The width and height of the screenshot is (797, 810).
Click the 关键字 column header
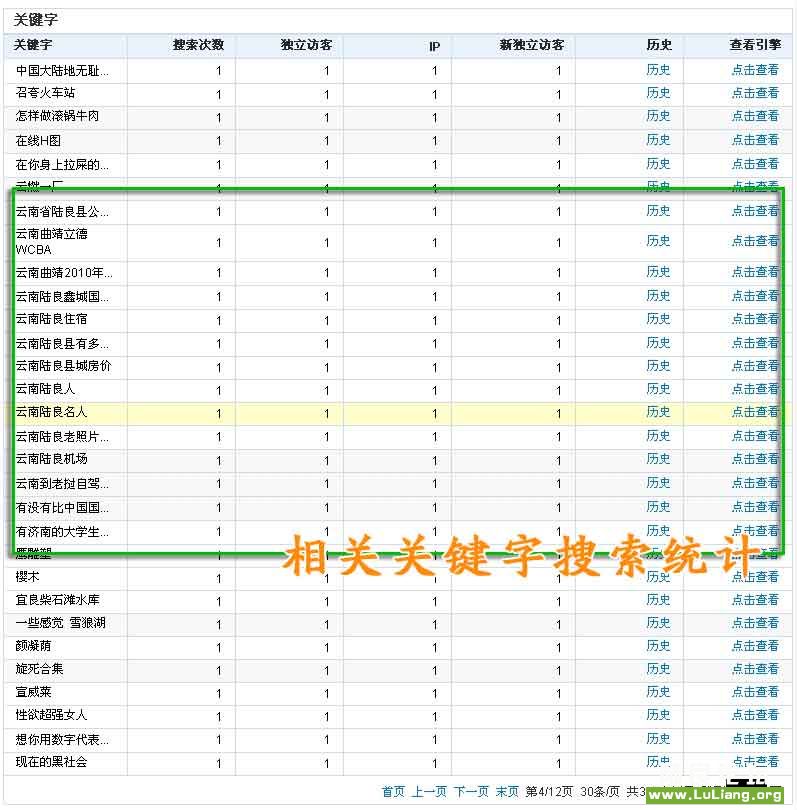tap(33, 45)
